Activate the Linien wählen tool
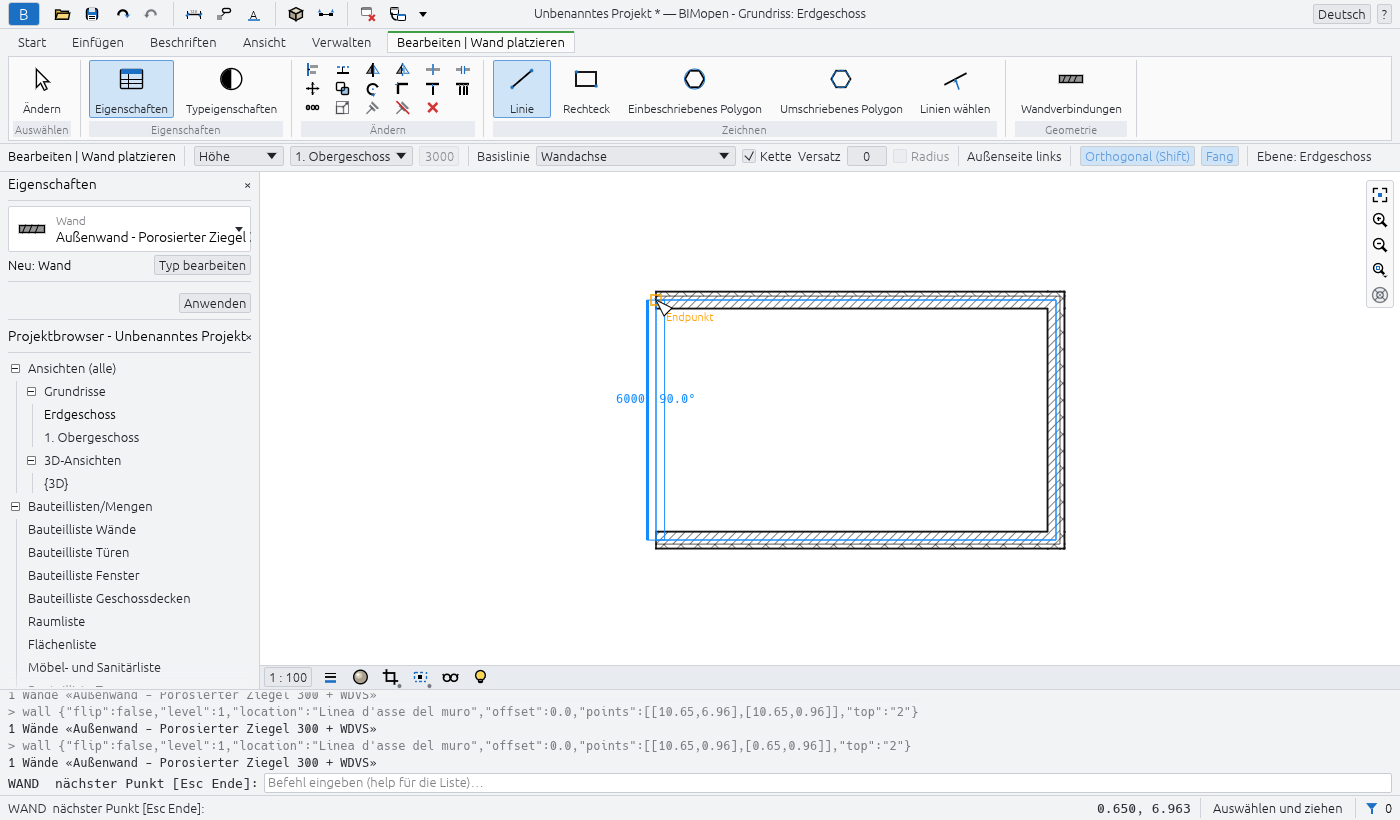The width and height of the screenshot is (1400, 820). tap(955, 89)
